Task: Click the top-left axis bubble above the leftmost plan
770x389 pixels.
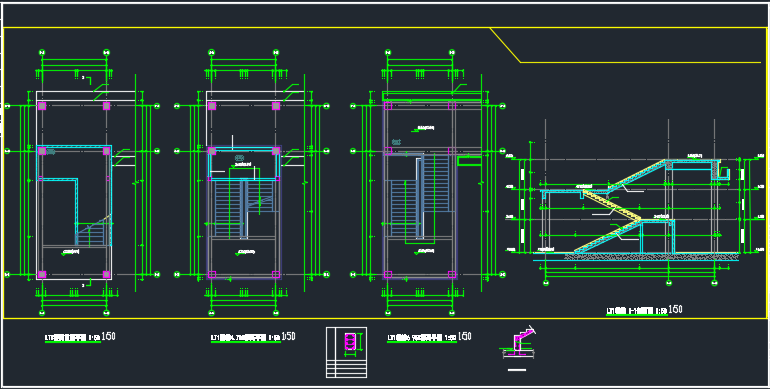Action: 42,52
